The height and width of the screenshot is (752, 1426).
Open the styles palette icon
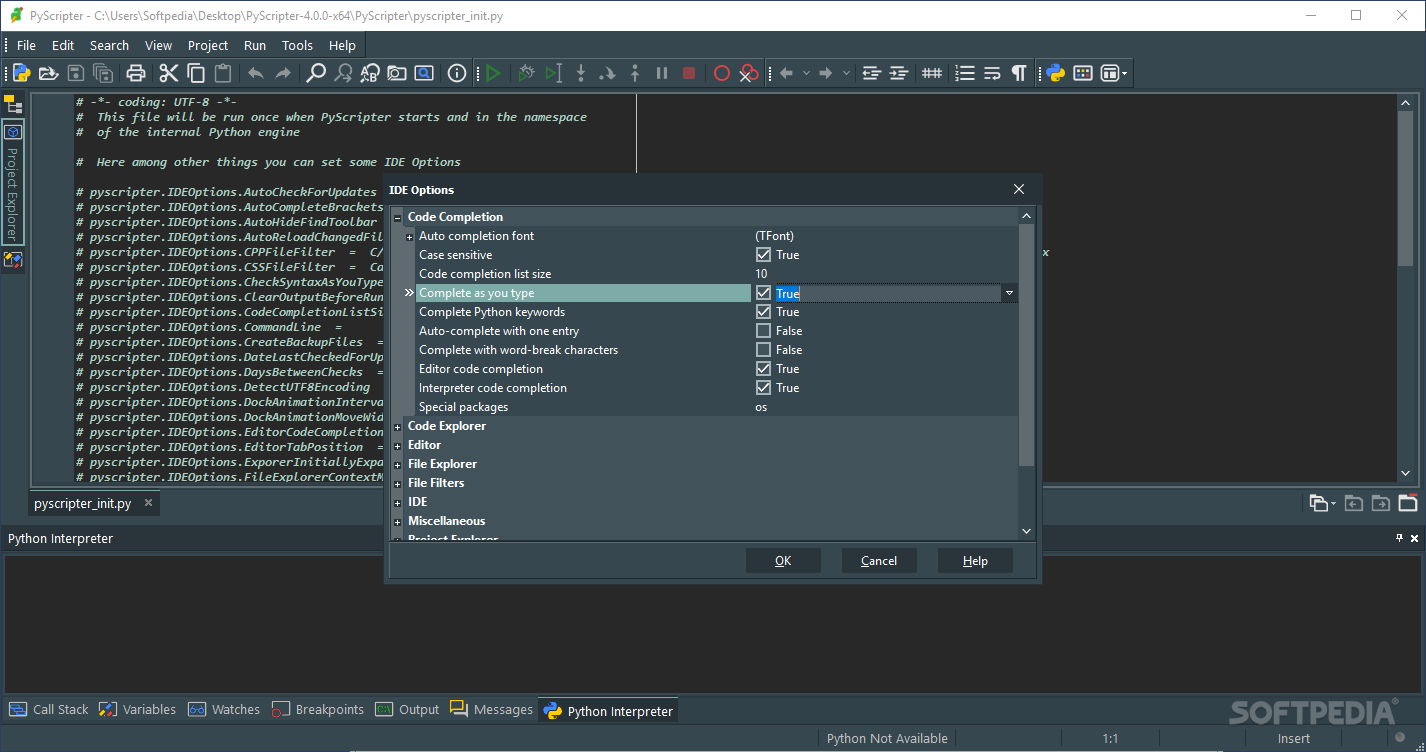point(1083,73)
